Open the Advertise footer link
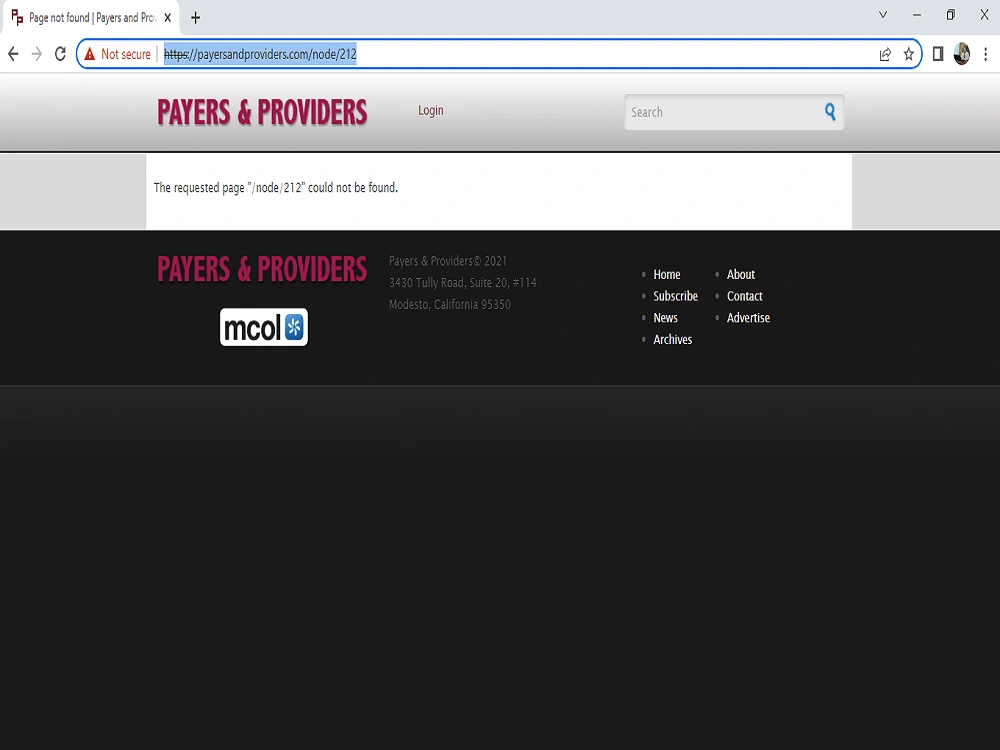Image resolution: width=1000 pixels, height=750 pixels. coord(748,318)
